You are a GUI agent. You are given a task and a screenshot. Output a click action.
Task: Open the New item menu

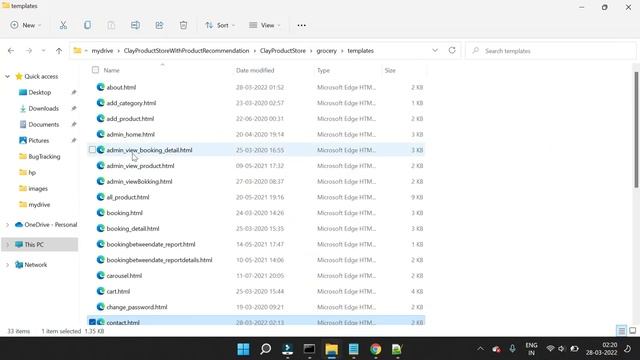pos(26,25)
